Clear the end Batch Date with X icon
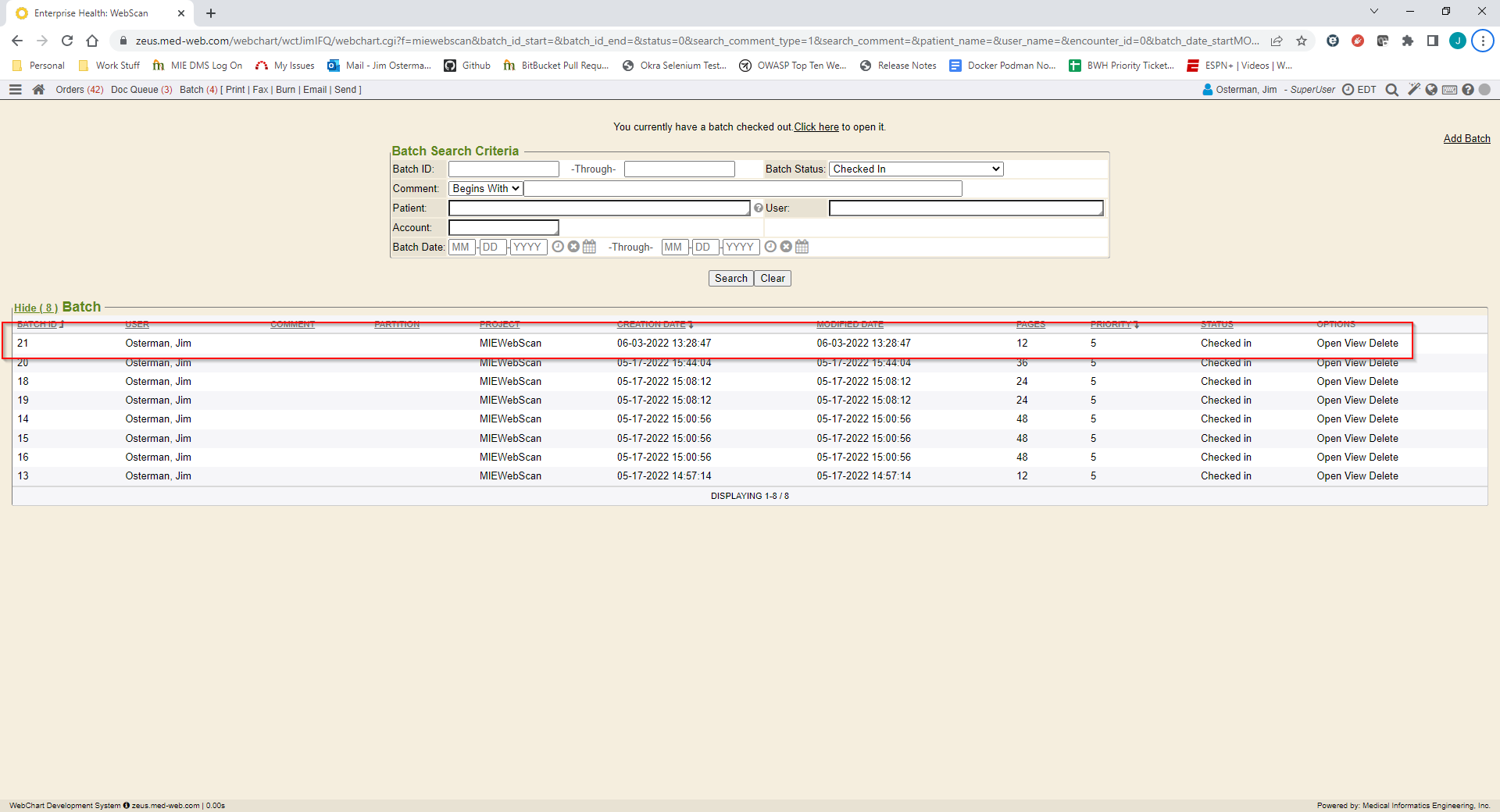 pyautogui.click(x=786, y=247)
